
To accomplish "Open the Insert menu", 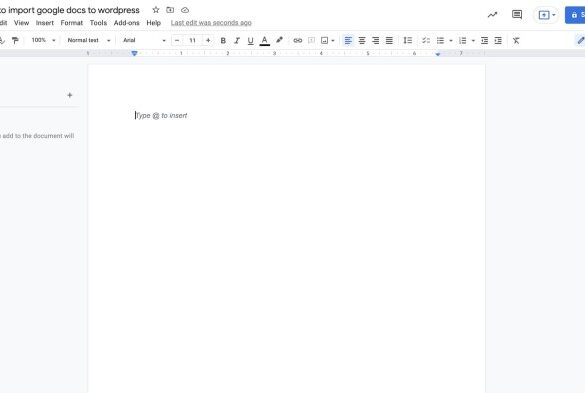I will [45, 23].
